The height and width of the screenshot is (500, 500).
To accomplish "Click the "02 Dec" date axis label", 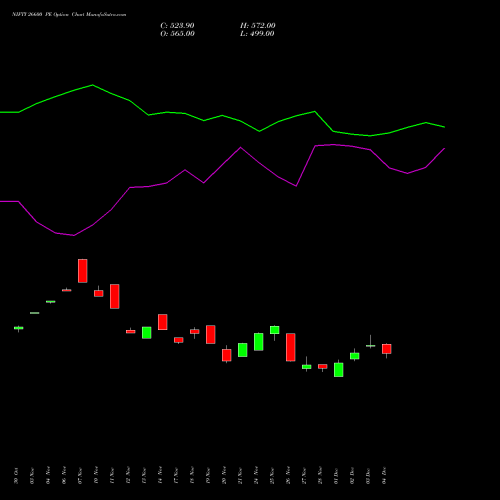I will (352, 476).
